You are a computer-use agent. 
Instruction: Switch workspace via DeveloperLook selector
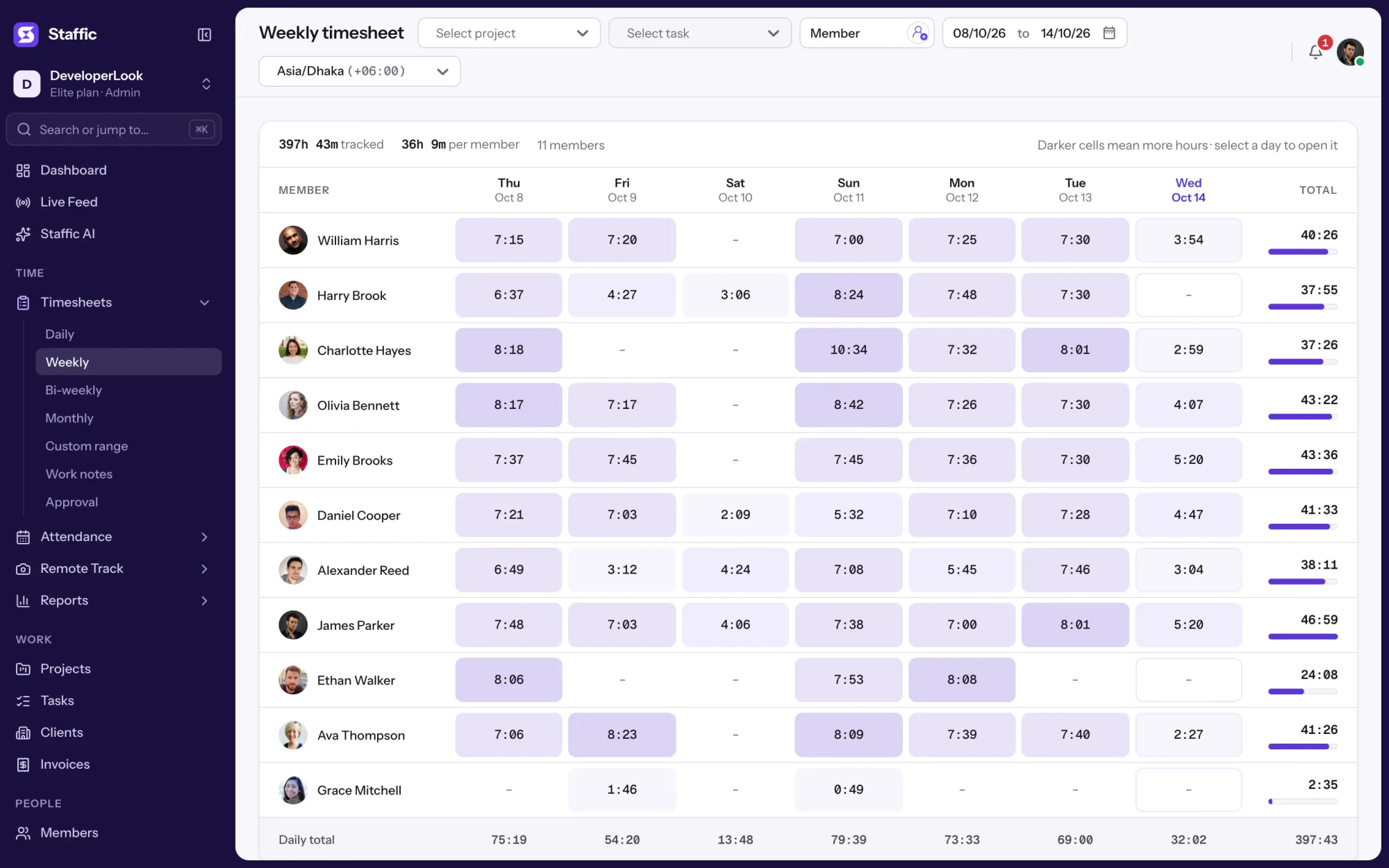click(x=114, y=84)
